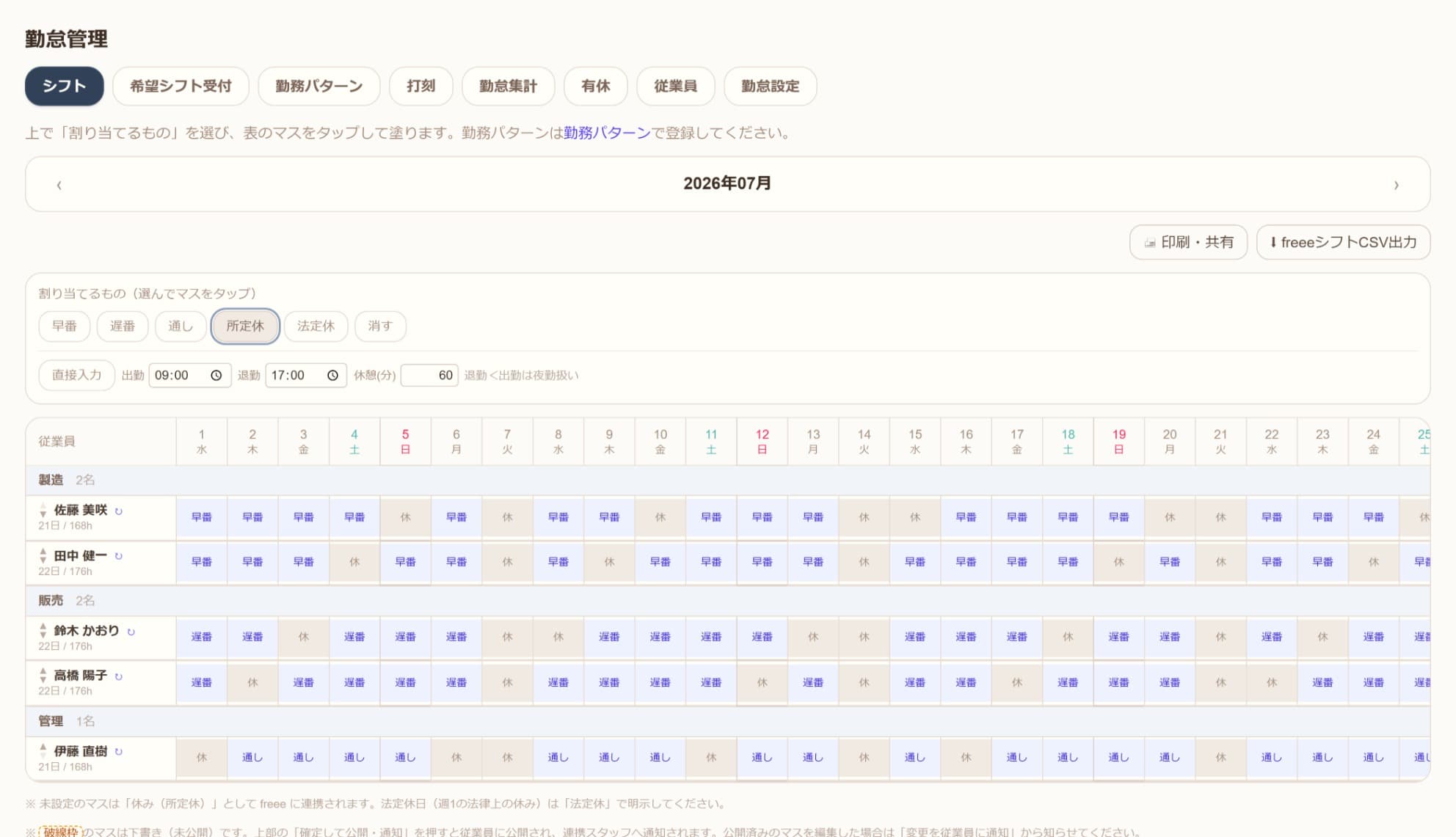Click 佐藤 美咲's 早番 cell on day 1
The image size is (1456, 837).
(202, 517)
